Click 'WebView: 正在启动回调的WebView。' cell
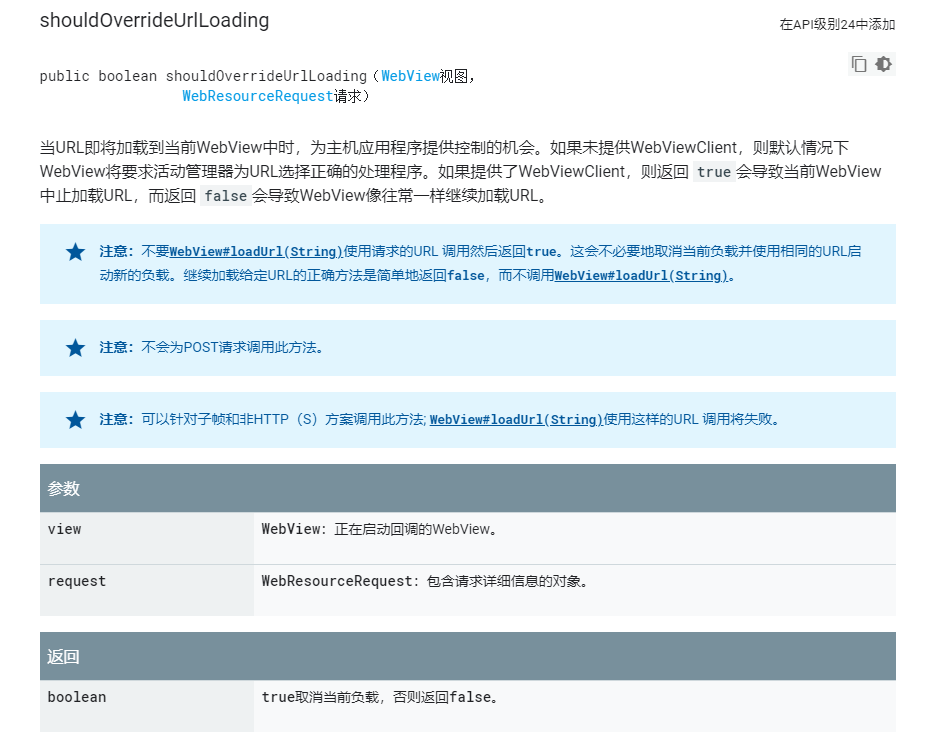936x751 pixels. 574,538
